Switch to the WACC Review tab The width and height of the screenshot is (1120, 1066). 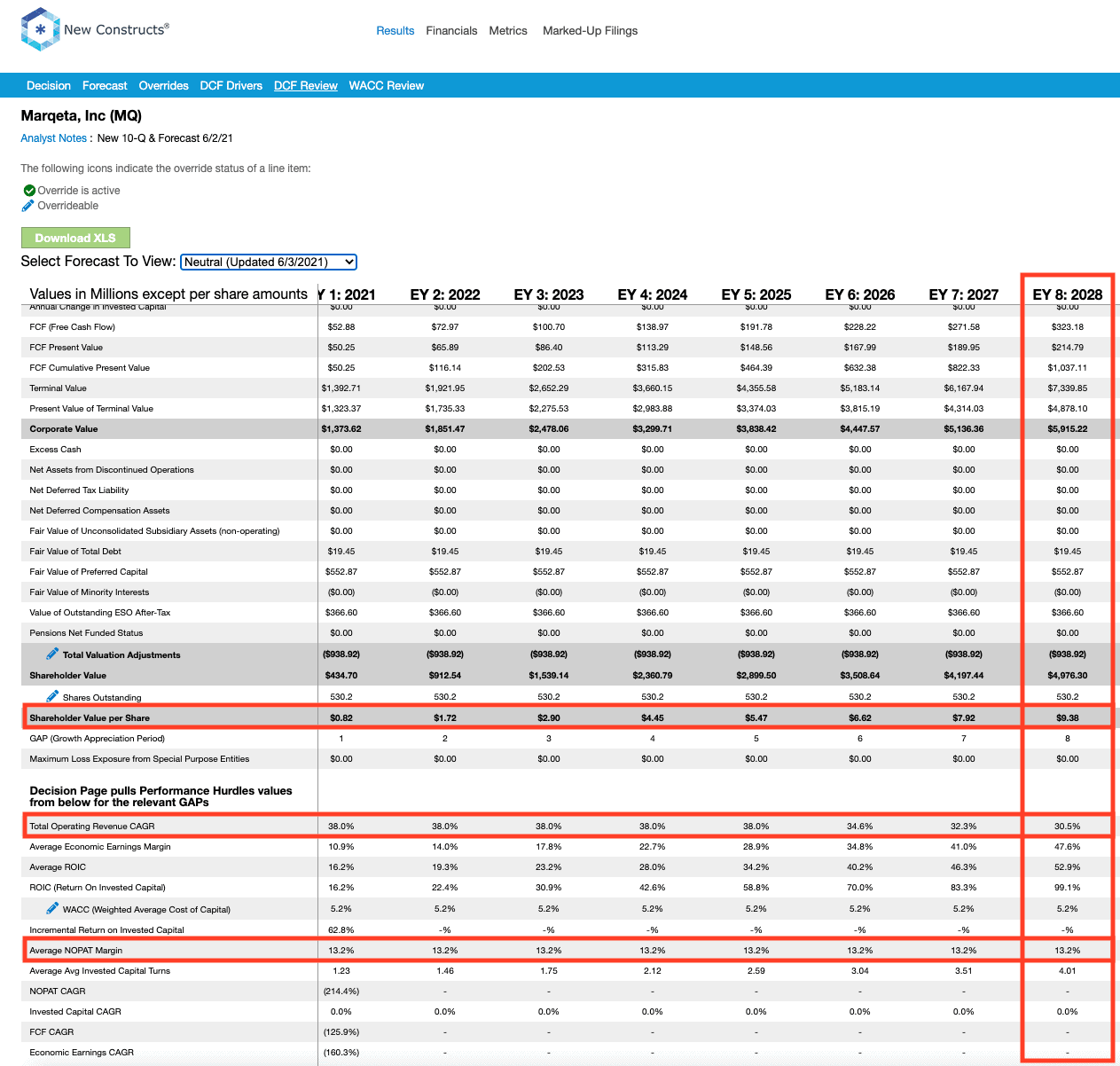[x=386, y=85]
